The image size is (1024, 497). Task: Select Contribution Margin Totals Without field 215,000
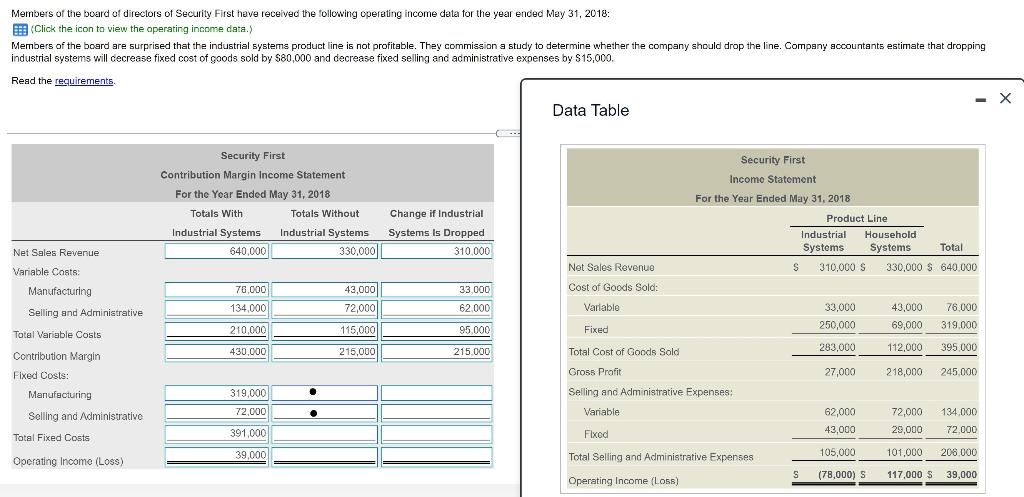pos(325,352)
